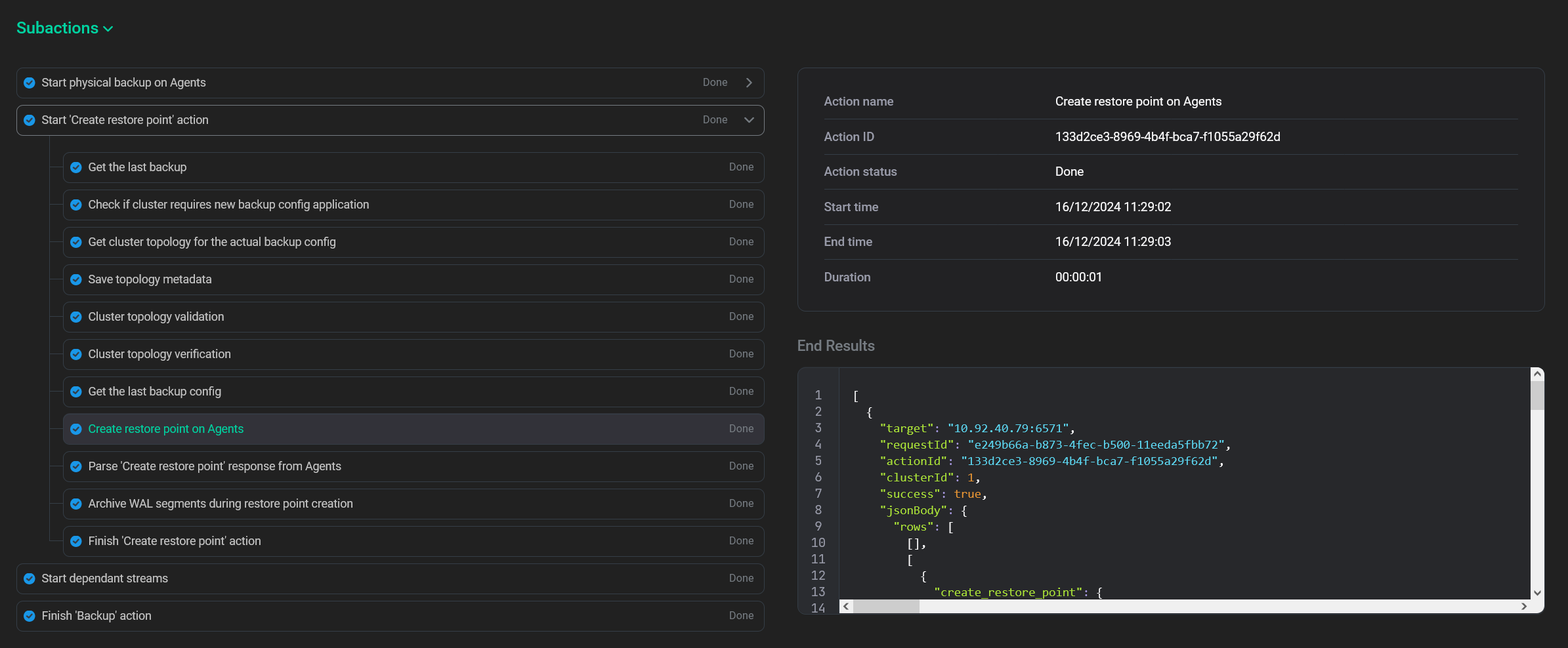
Task: Select 'Check if cluster requires new backup config application'
Action: tap(413, 205)
